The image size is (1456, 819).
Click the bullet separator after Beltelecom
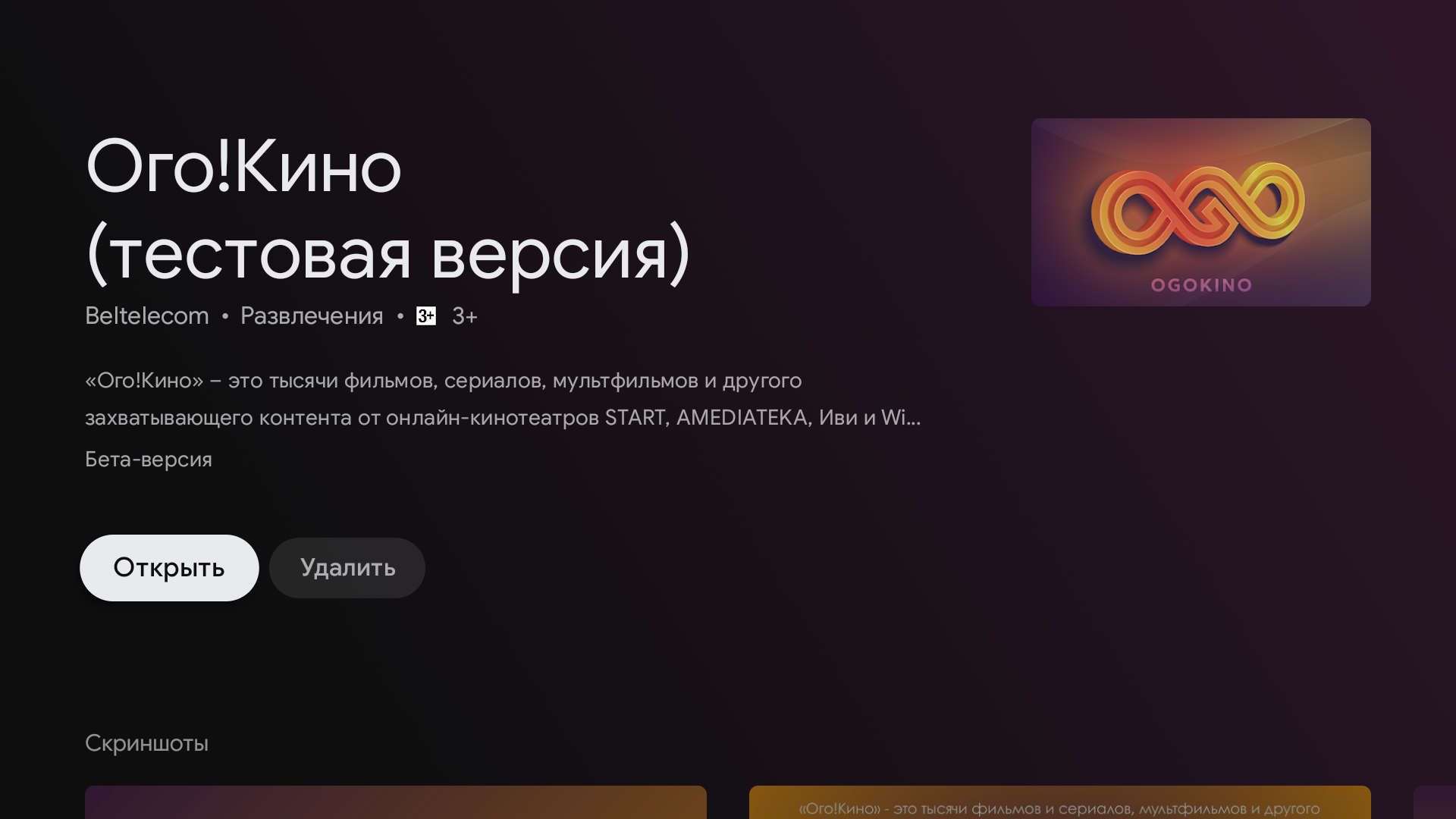click(225, 316)
